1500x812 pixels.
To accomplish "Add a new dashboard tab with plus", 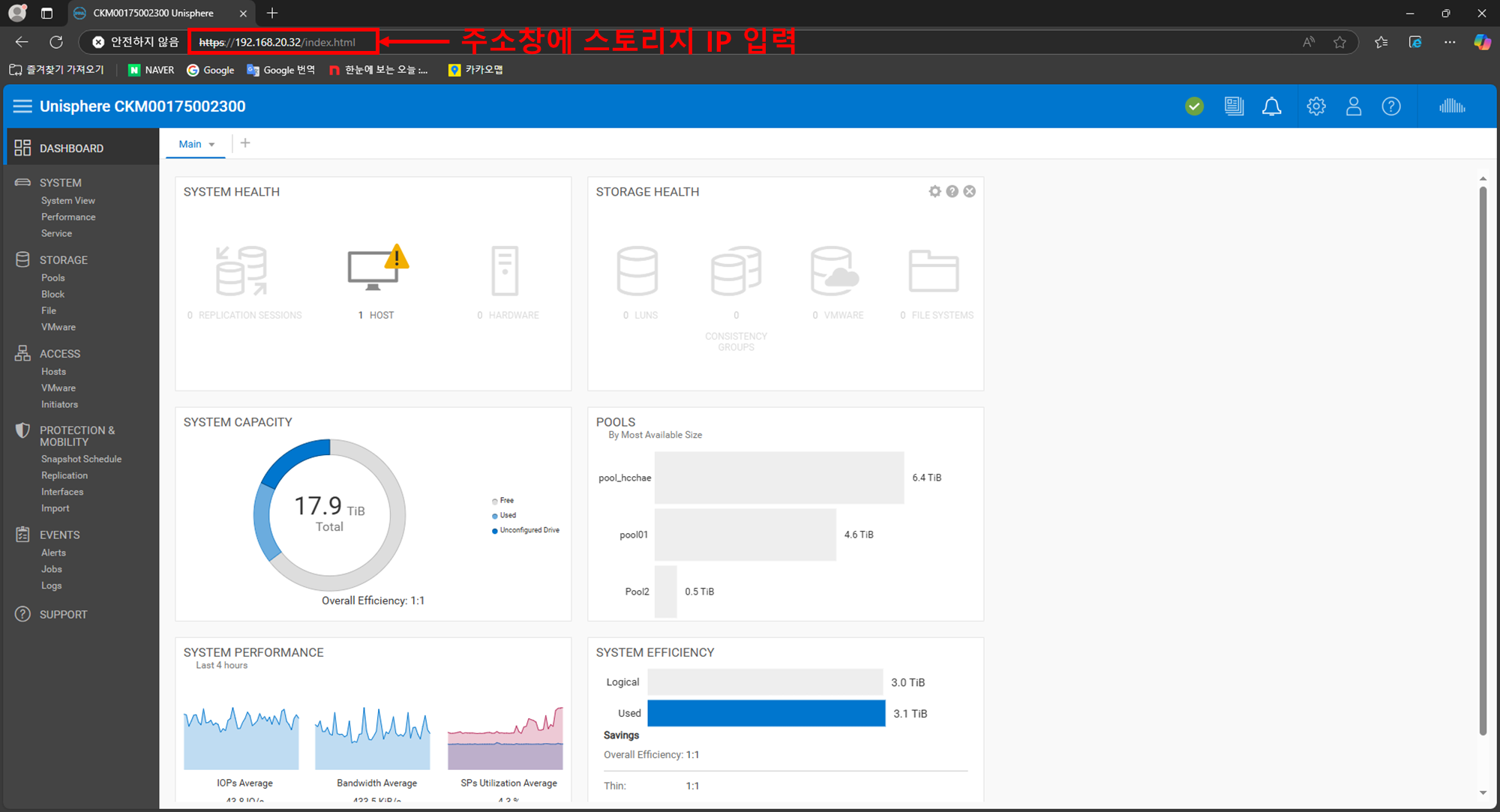I will tap(245, 143).
